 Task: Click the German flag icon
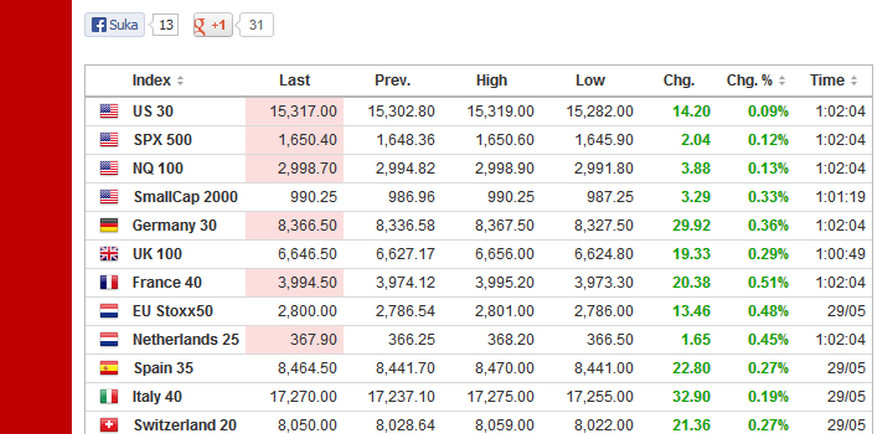coord(109,226)
